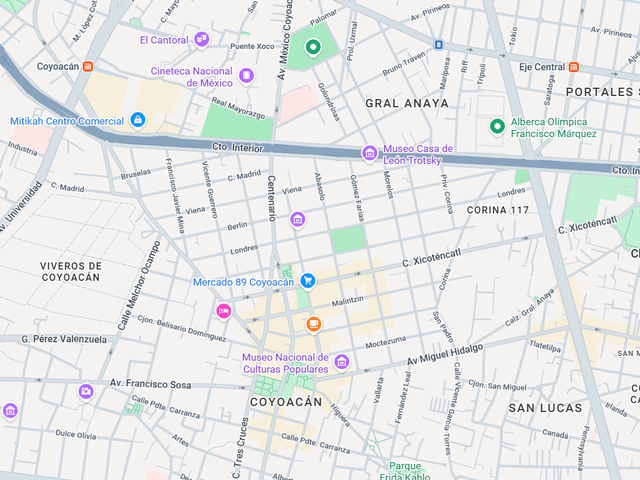Click the Real Mayorazgo street label
This screenshot has height=480, width=640.
(x=238, y=108)
